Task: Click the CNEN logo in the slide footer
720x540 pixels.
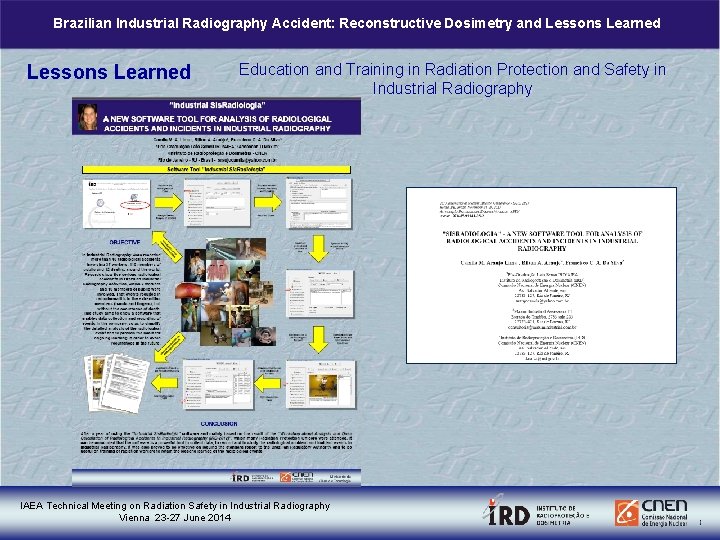Action: click(652, 512)
